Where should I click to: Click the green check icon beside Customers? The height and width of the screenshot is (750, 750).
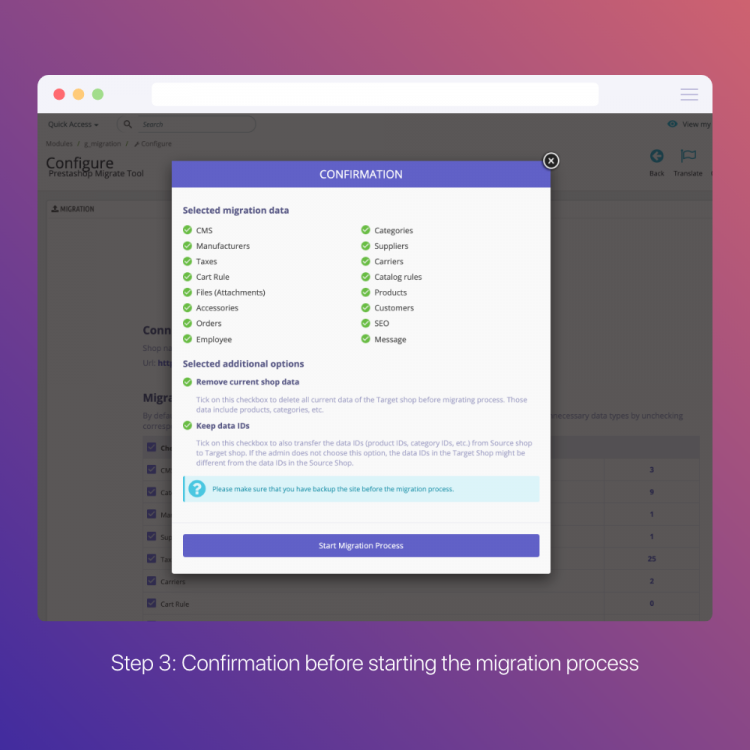[365, 308]
